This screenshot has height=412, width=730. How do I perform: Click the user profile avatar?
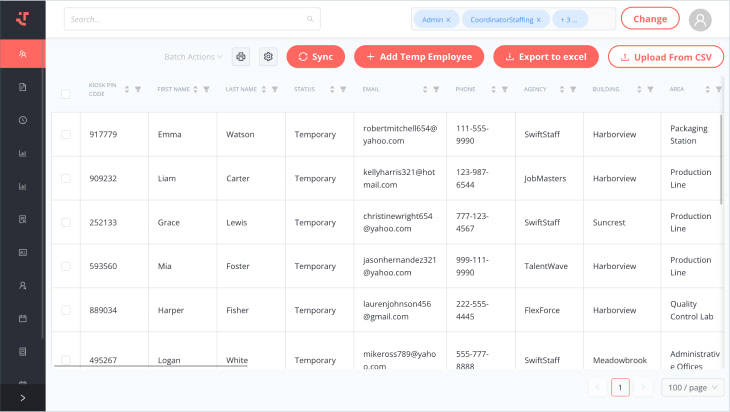pyautogui.click(x=701, y=19)
